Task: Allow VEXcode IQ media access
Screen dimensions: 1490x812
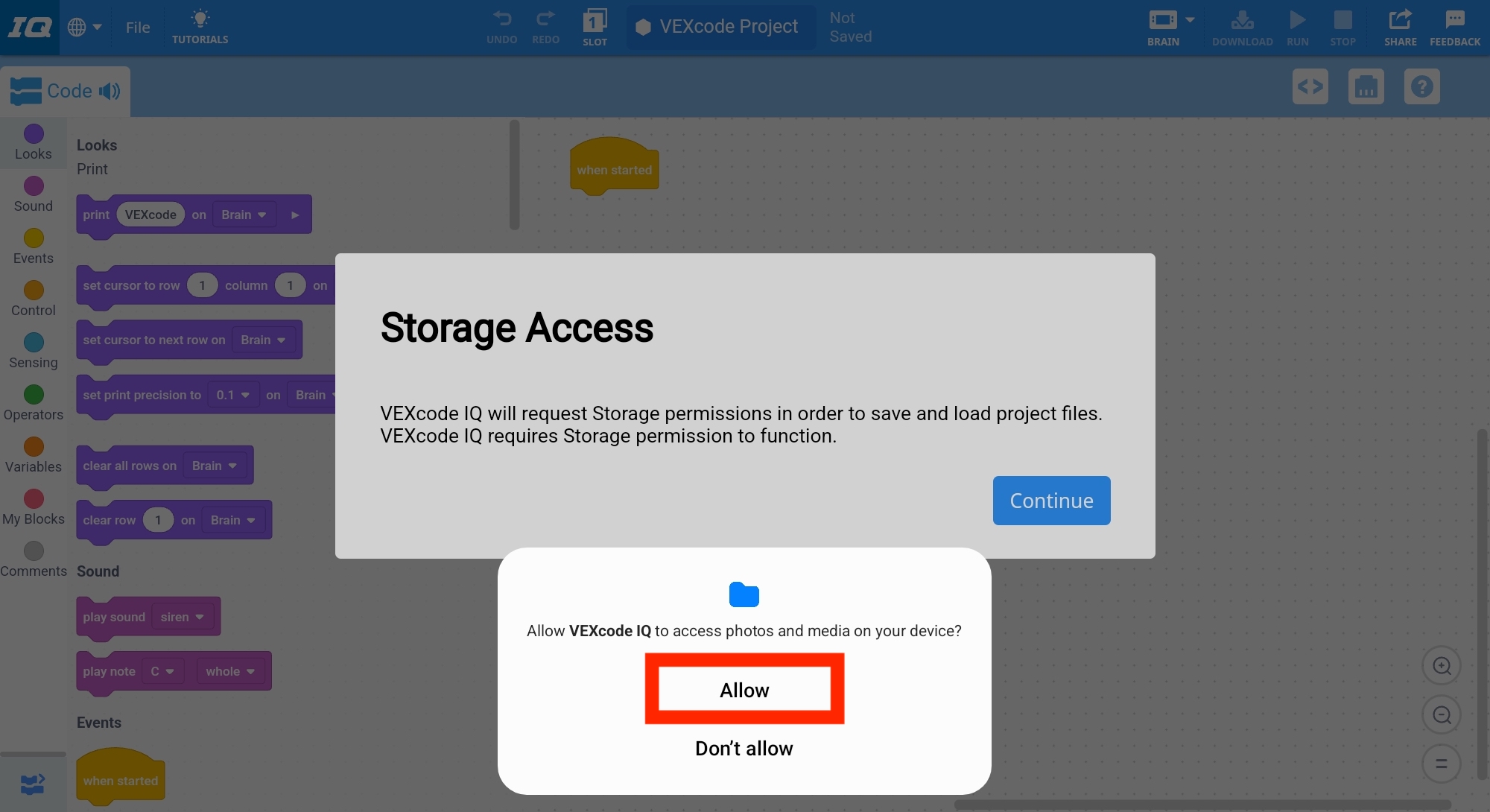Action: click(744, 689)
